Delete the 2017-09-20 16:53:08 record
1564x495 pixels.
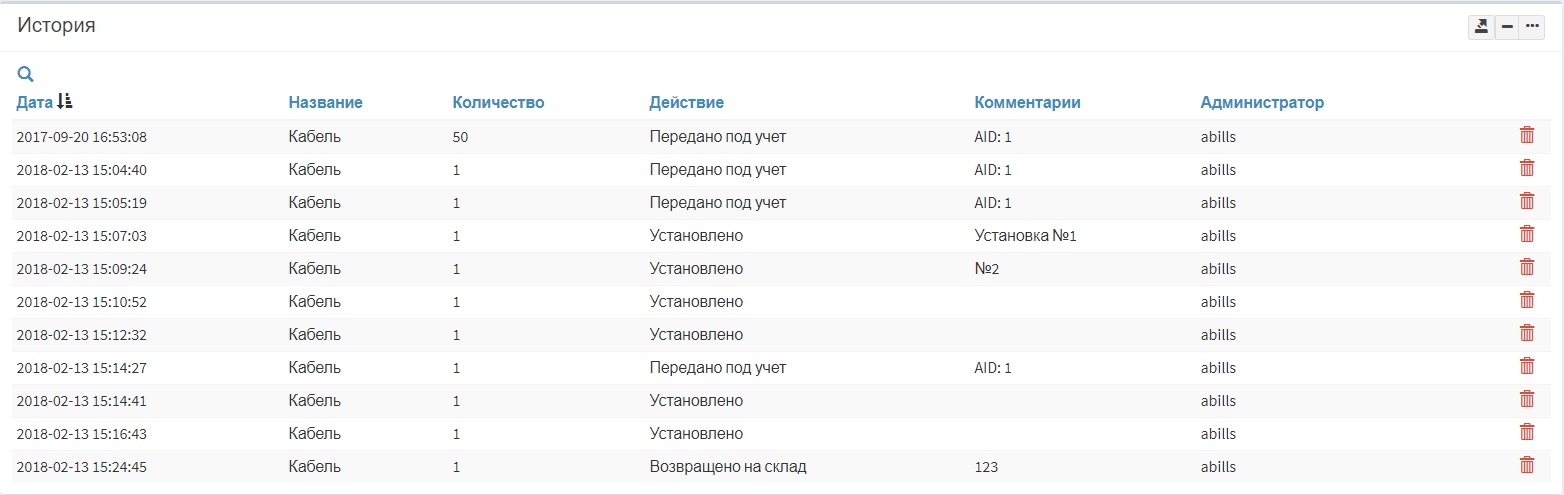coord(1527,135)
